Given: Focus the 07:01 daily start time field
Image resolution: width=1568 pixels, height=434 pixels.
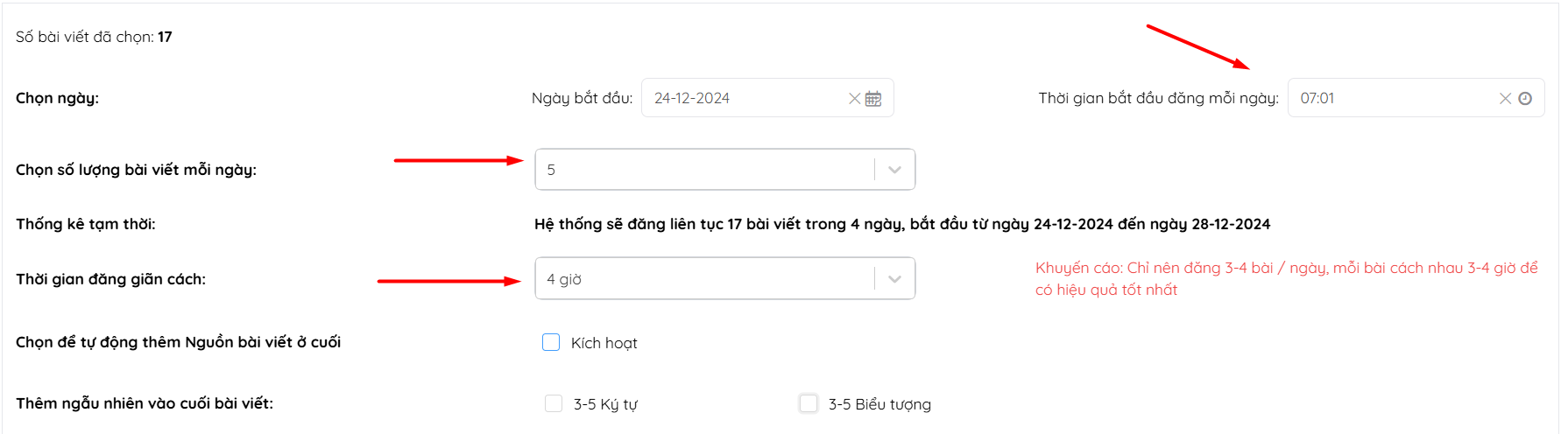Looking at the screenshot, I should [x=1416, y=98].
